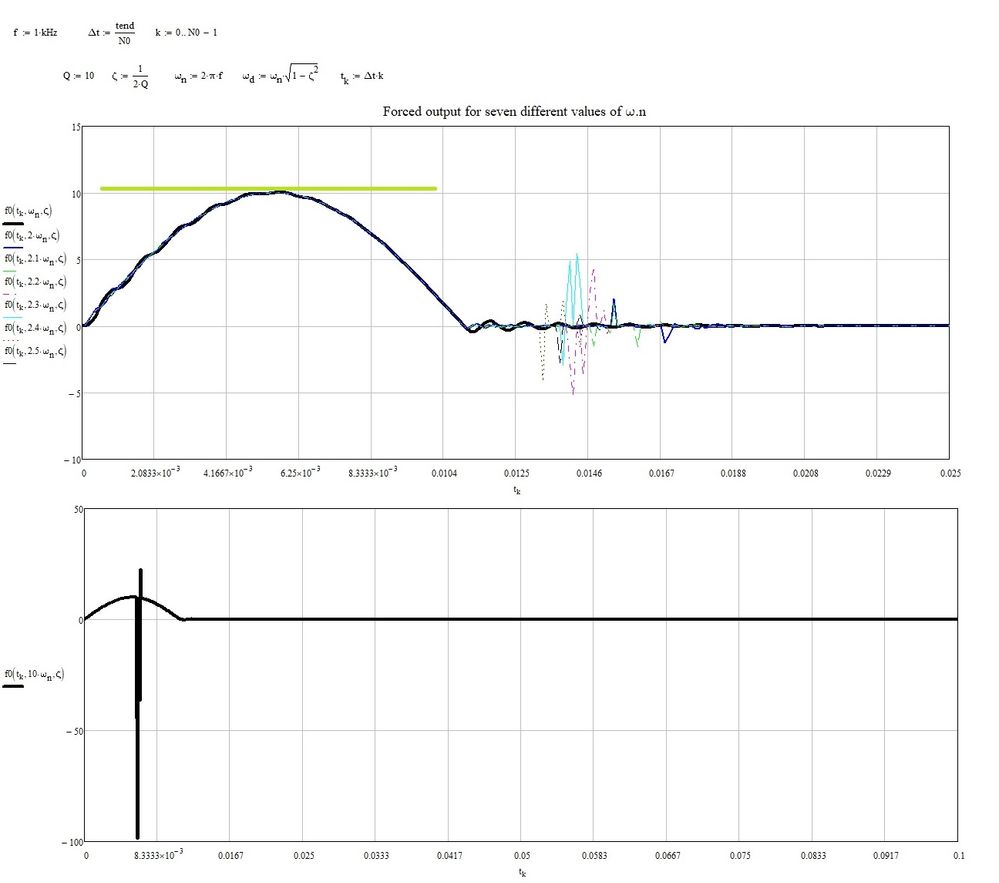The width and height of the screenshot is (999, 883).
Task: Select the x-axis tick 6.25×10⁻³
Action: coord(300,472)
